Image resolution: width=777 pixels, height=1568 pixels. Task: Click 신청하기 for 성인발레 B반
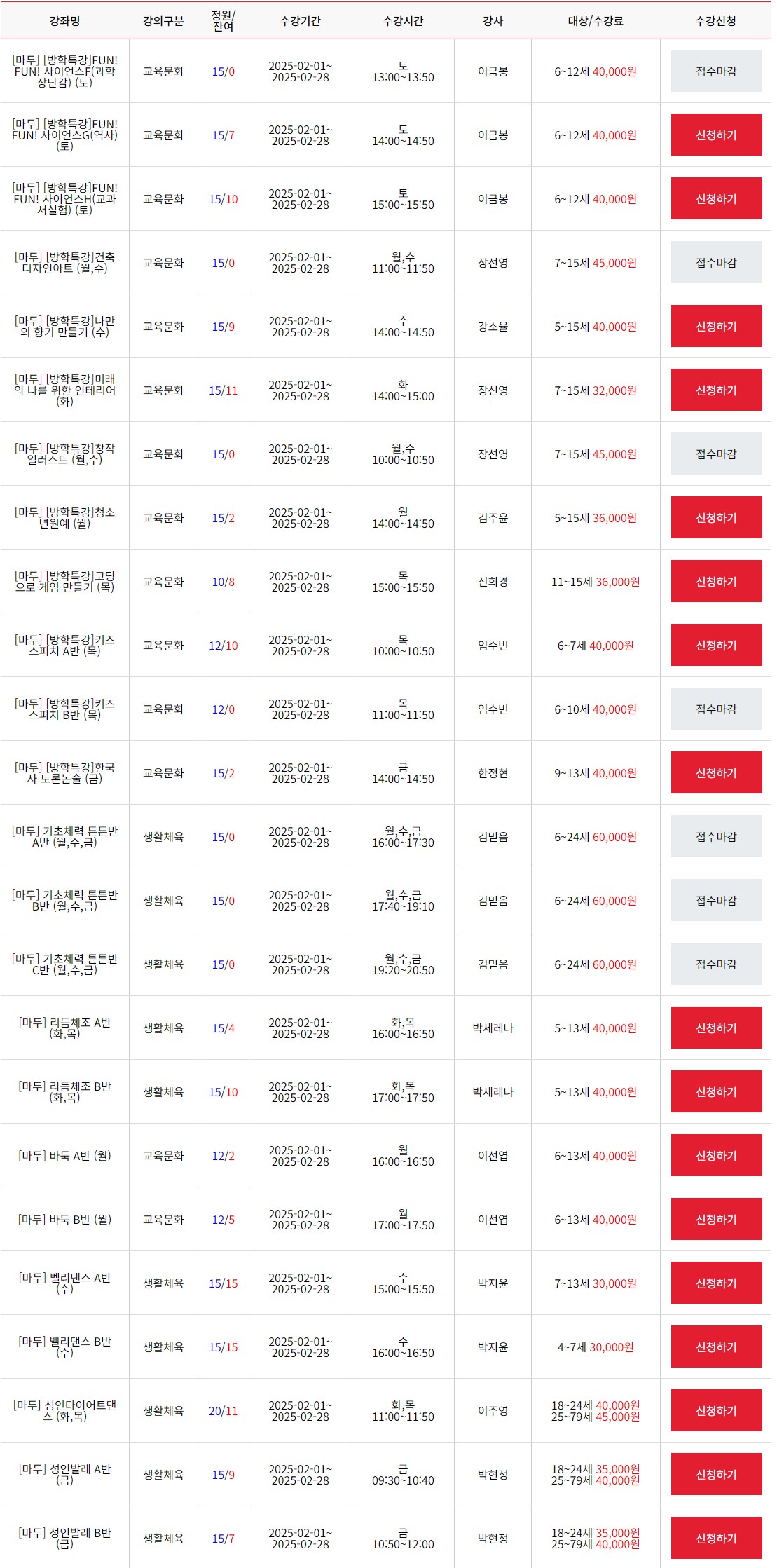click(x=716, y=1538)
